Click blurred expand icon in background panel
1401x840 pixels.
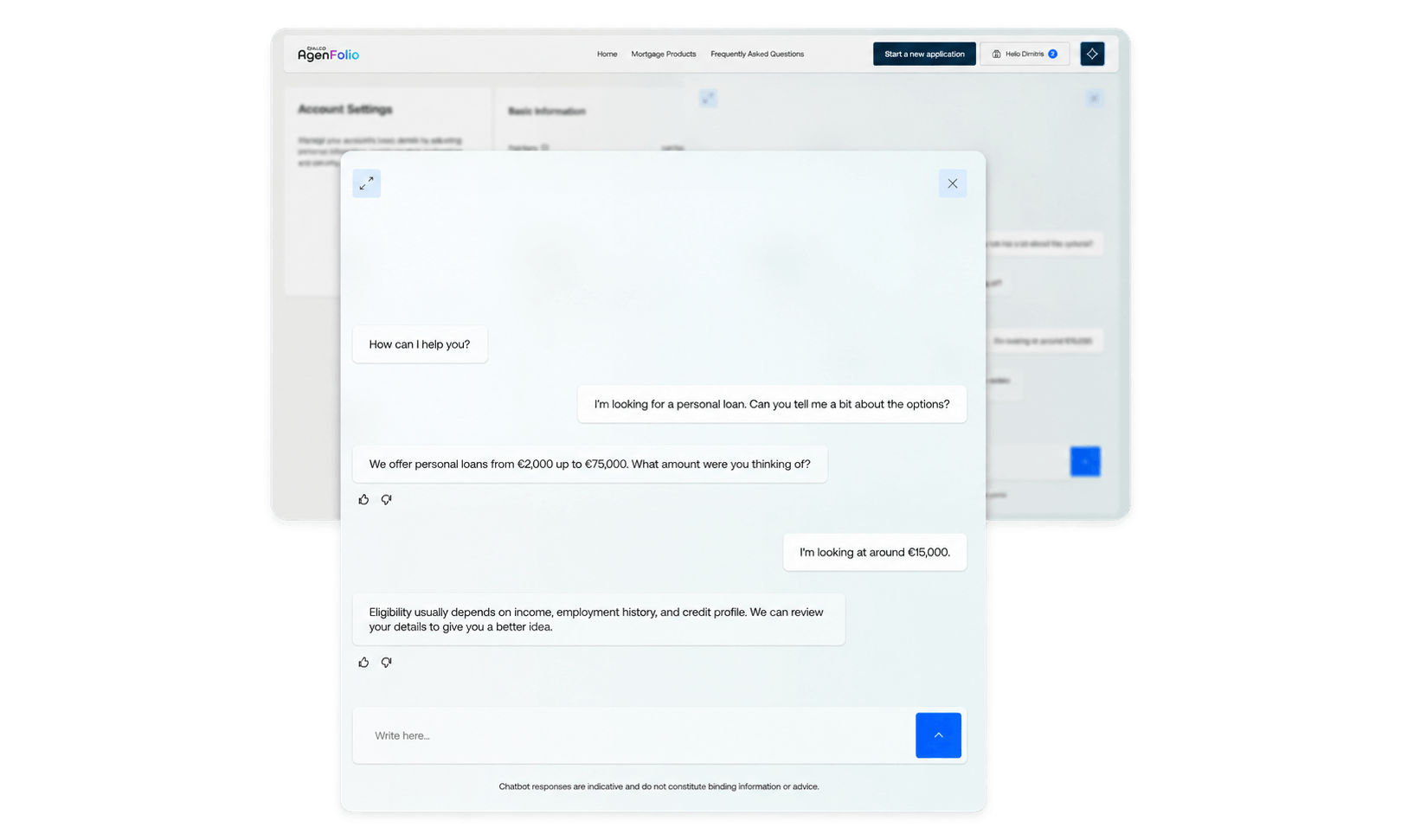(x=708, y=99)
